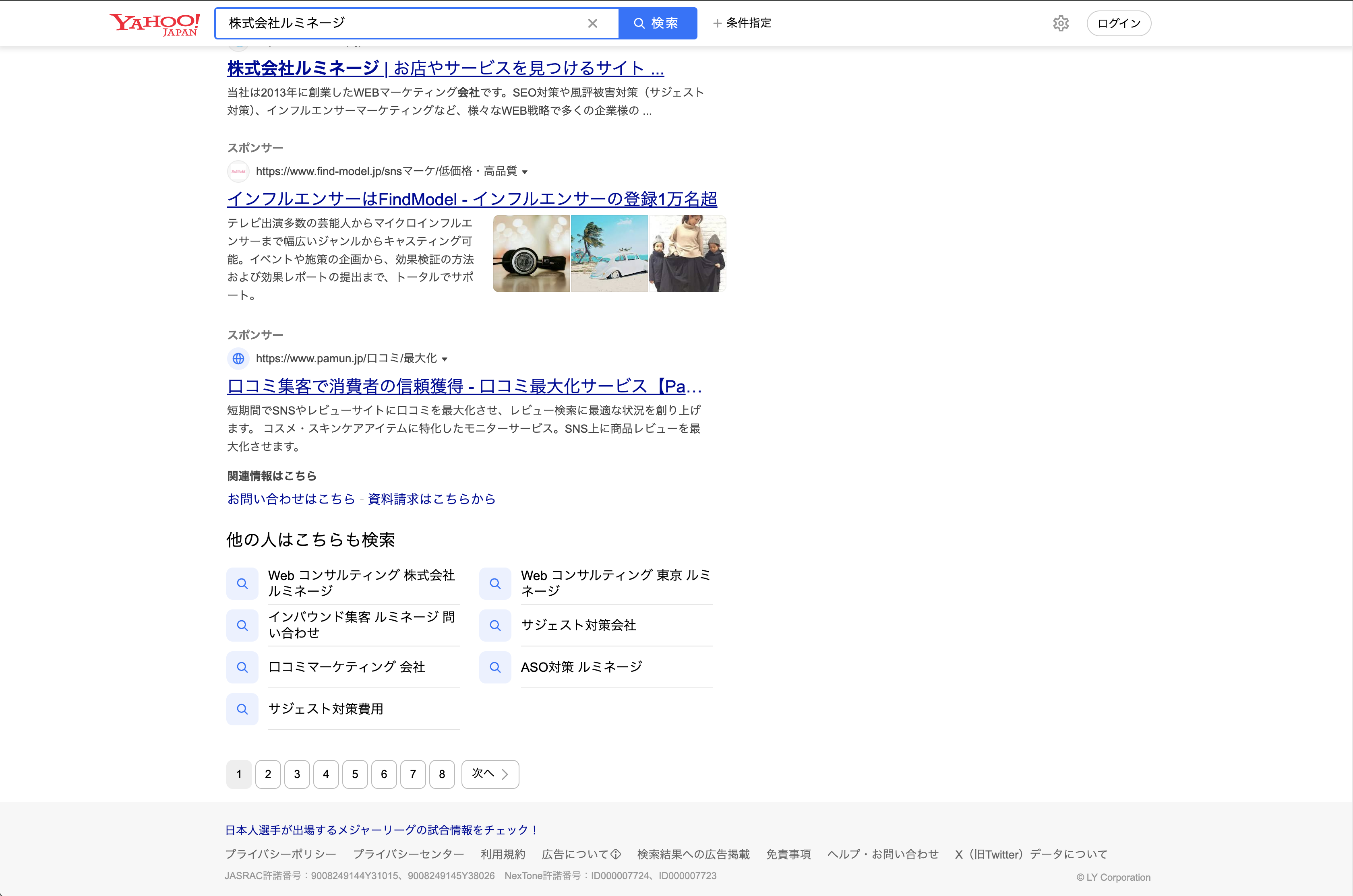This screenshot has height=896, width=1353.
Task: Open the 条件指定 search conditions option
Action: tap(742, 23)
